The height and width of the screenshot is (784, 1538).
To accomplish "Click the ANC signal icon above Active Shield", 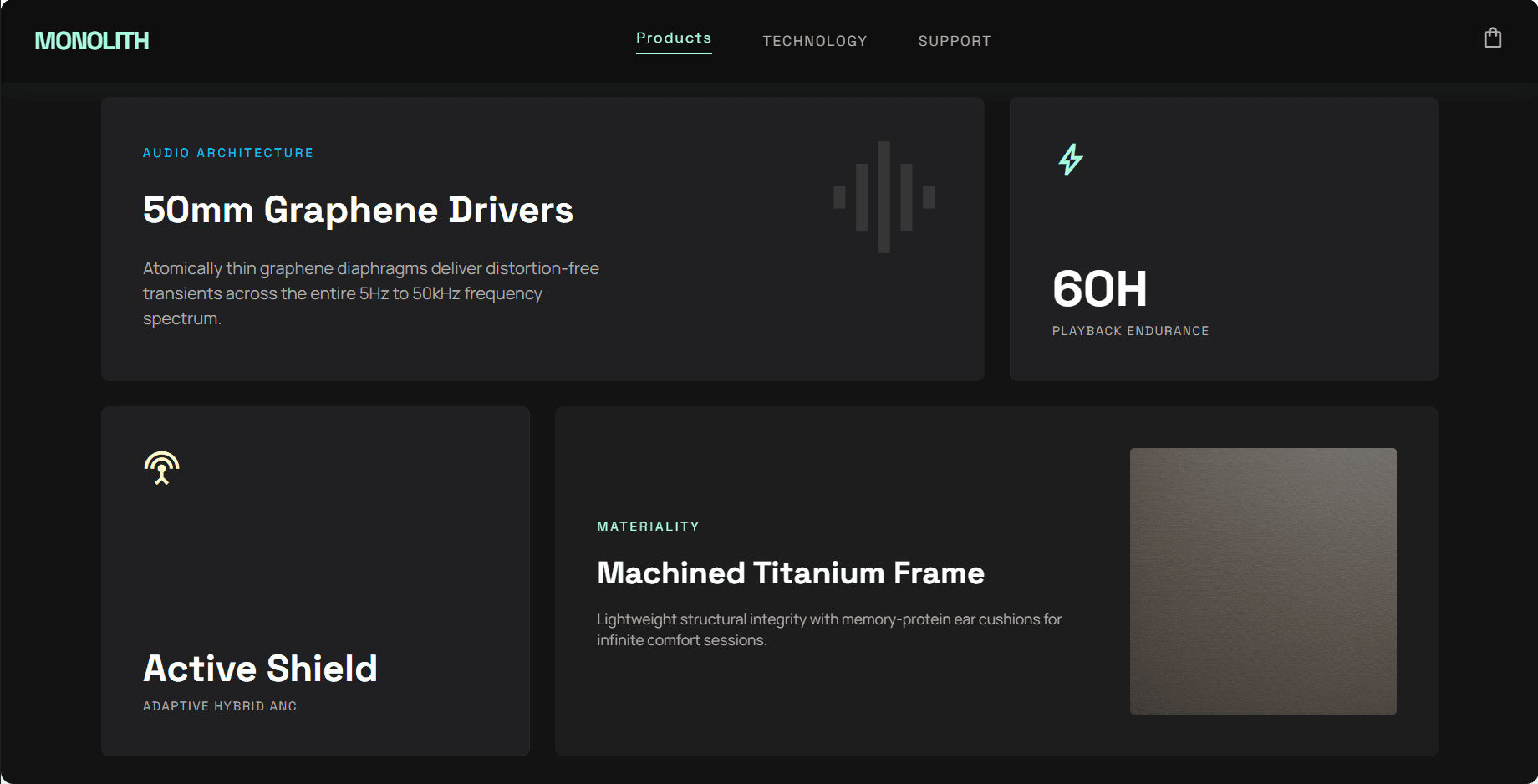I will pos(160,468).
